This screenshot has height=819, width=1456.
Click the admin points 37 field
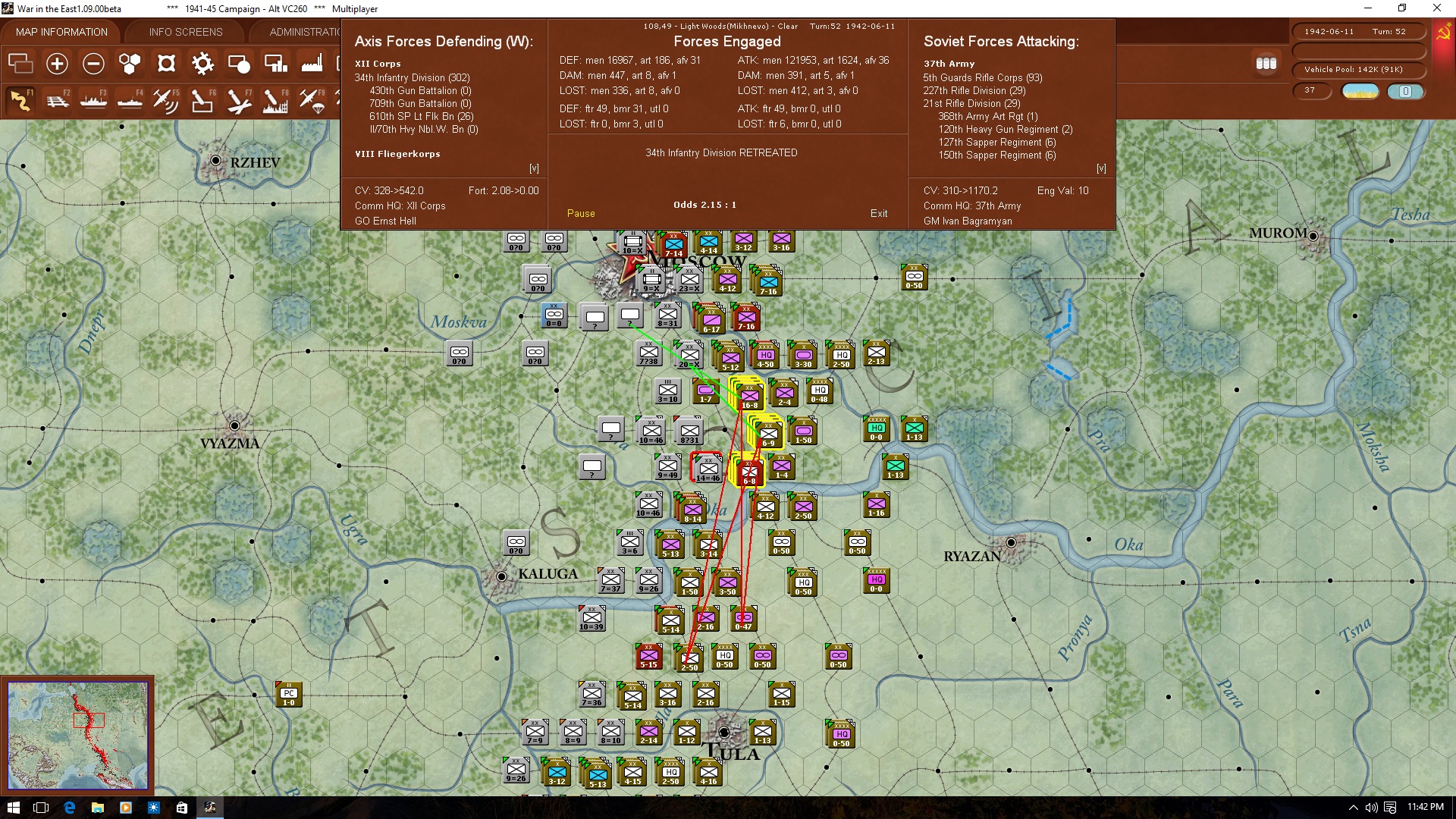1312,90
